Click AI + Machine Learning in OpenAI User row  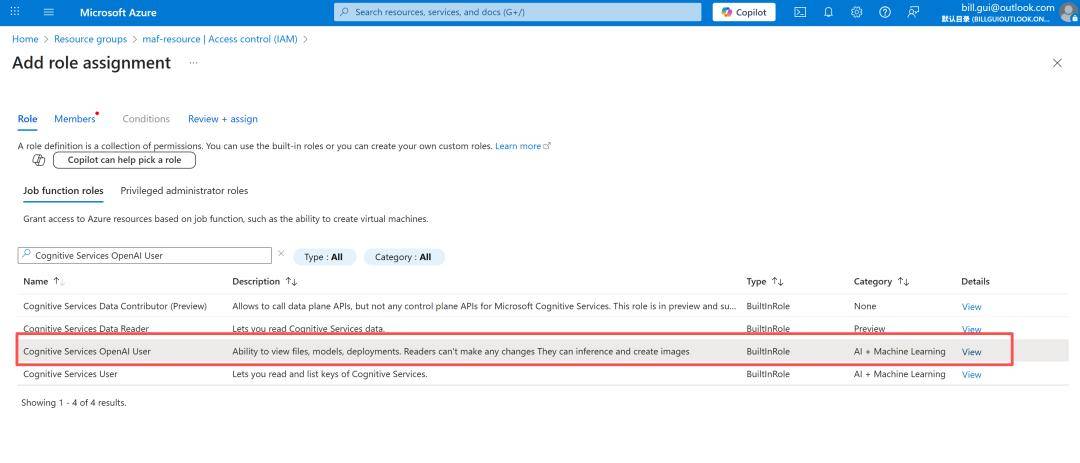click(x=900, y=351)
